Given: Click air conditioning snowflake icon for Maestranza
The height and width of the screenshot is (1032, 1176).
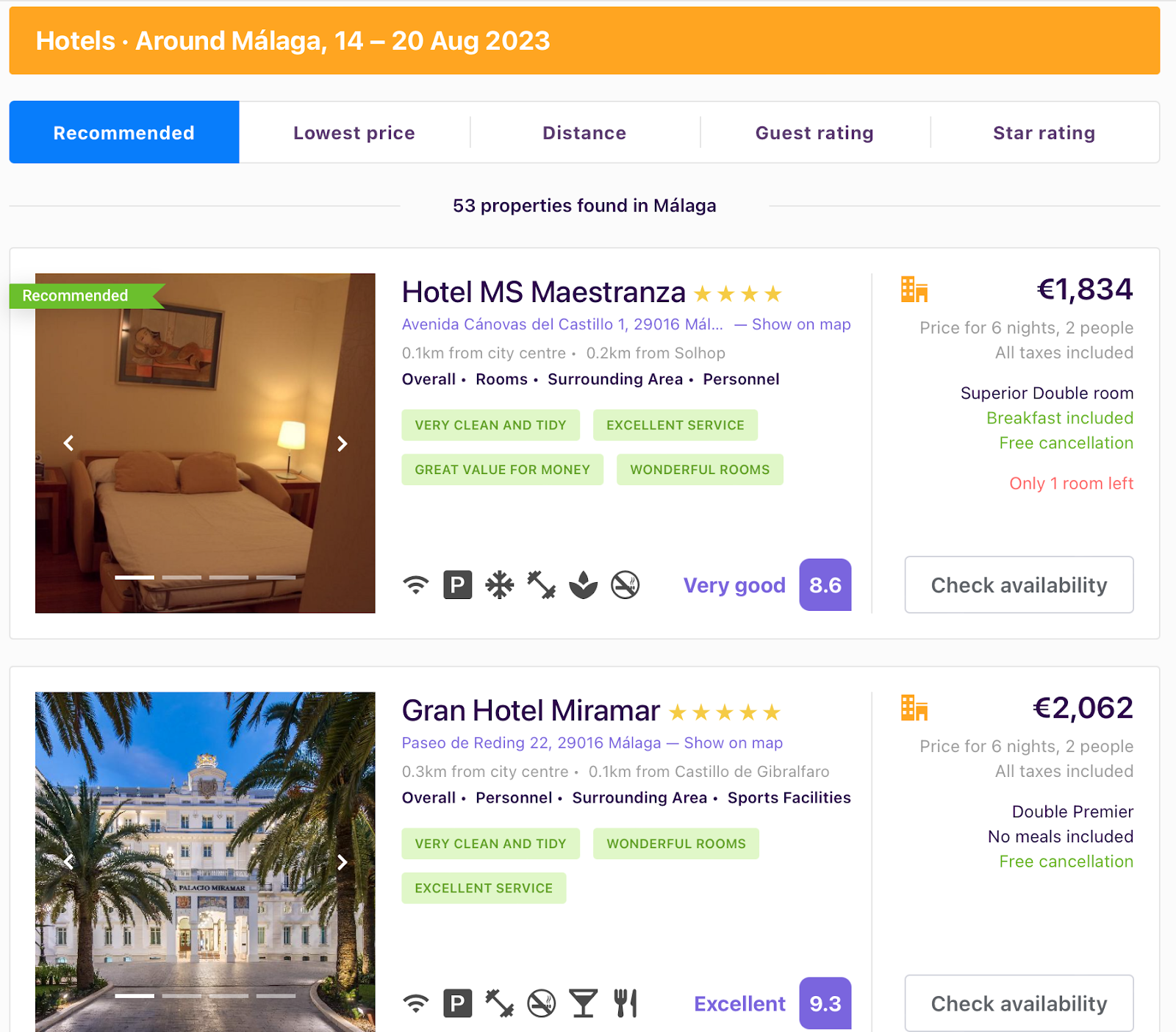Looking at the screenshot, I should (x=500, y=585).
